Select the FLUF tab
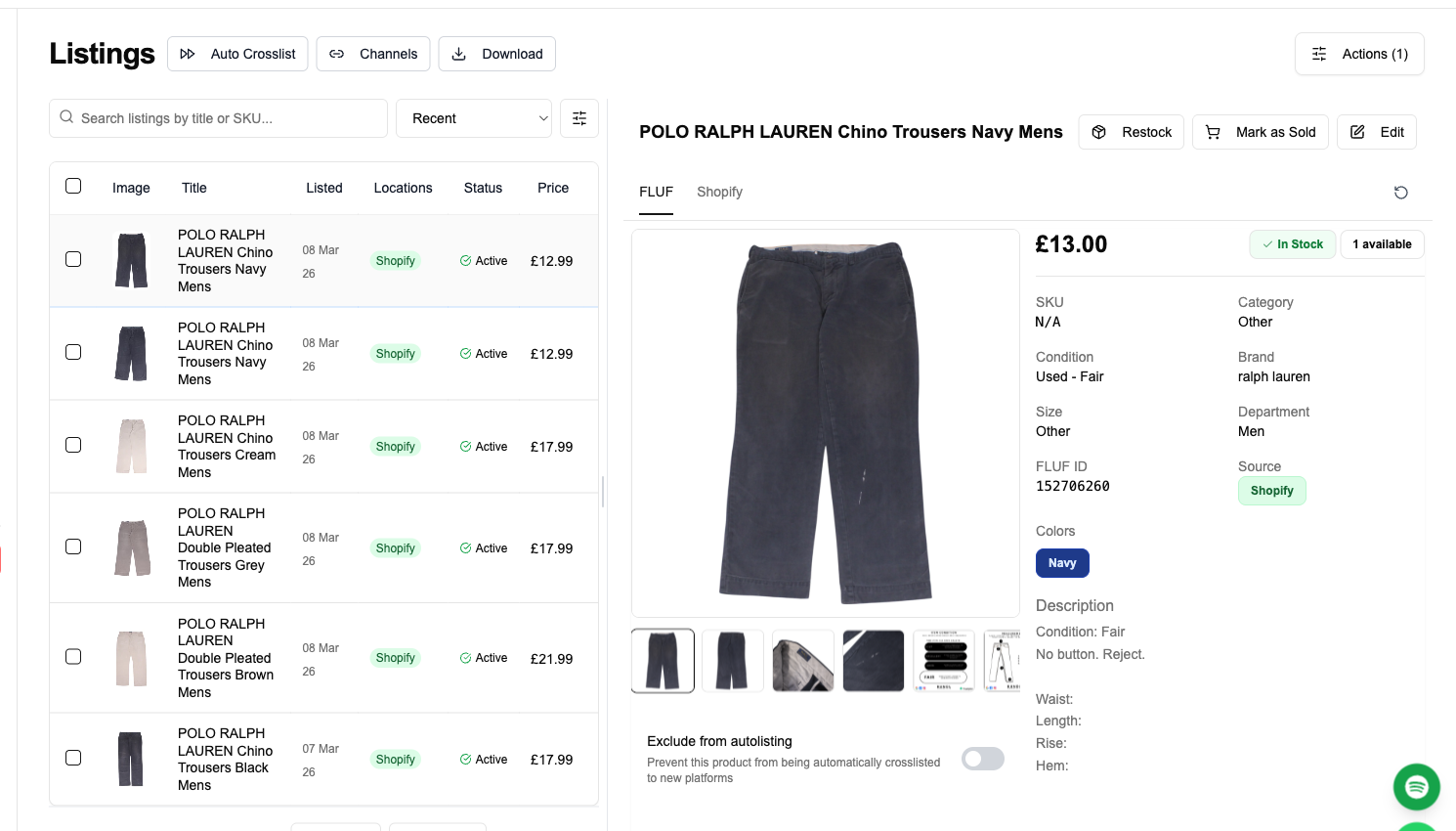 point(656,192)
